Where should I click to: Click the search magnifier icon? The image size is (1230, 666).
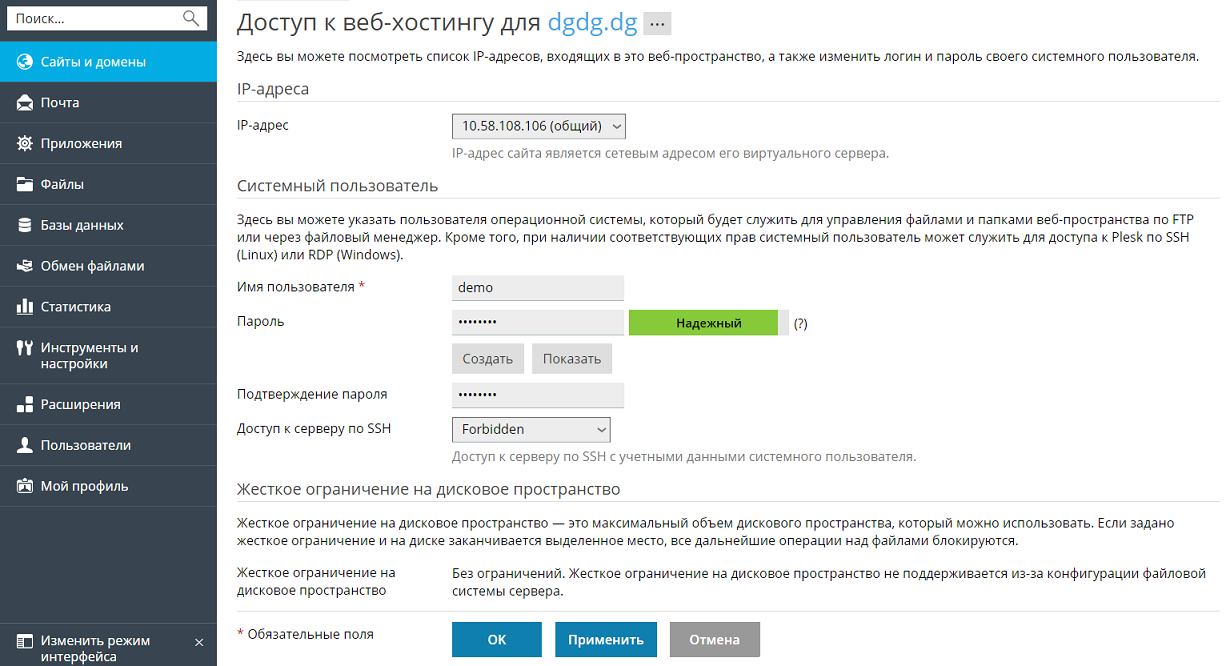coord(191,18)
